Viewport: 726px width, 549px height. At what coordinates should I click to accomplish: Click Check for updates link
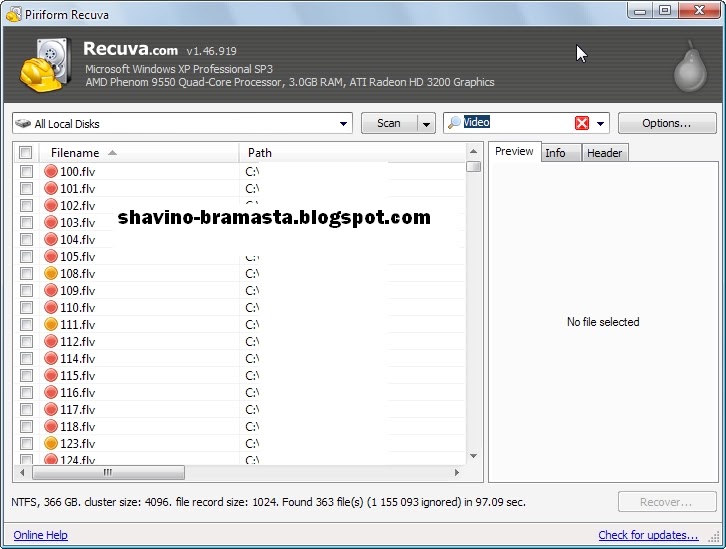tap(648, 535)
